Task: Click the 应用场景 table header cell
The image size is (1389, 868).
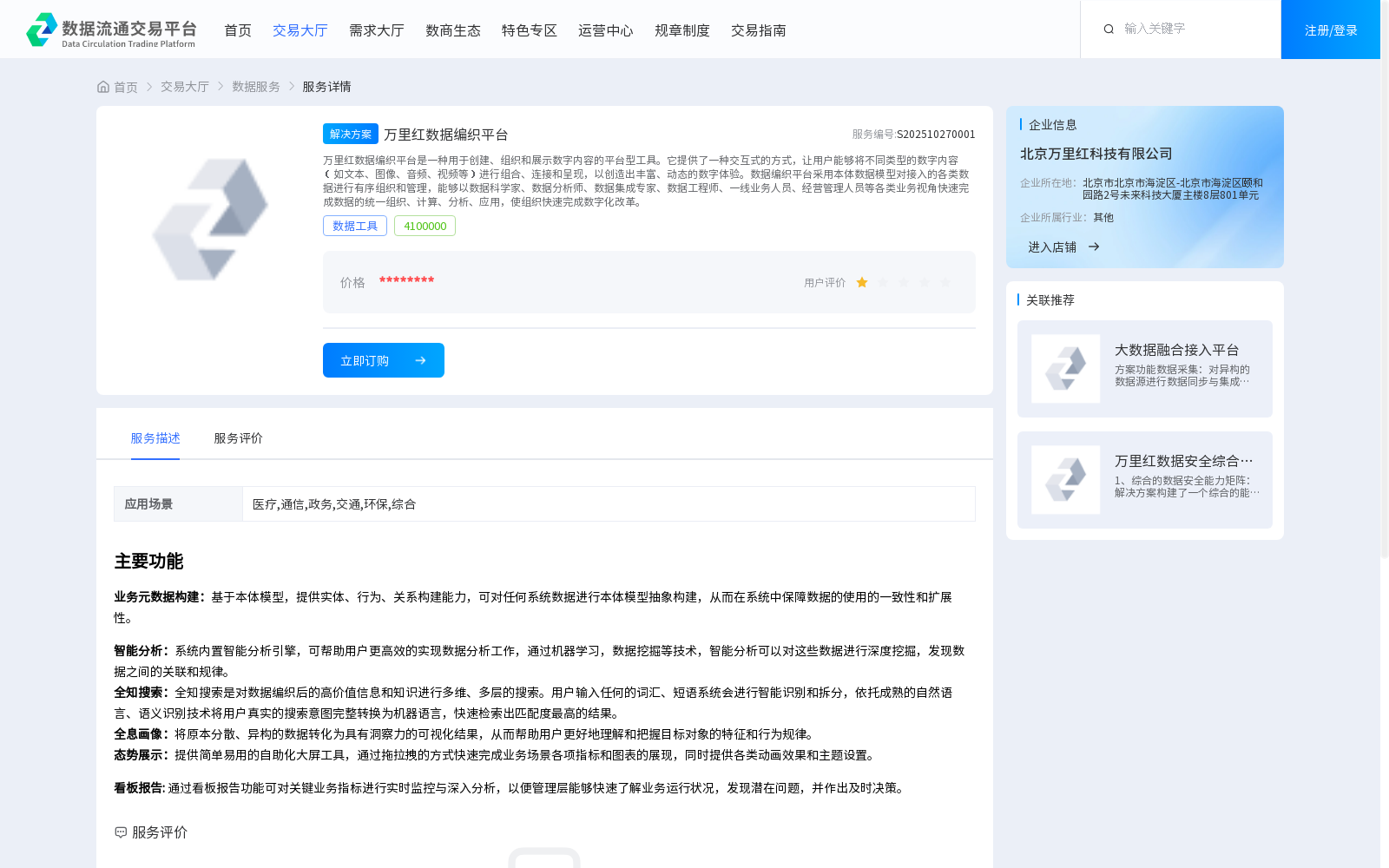Action: pyautogui.click(x=178, y=504)
